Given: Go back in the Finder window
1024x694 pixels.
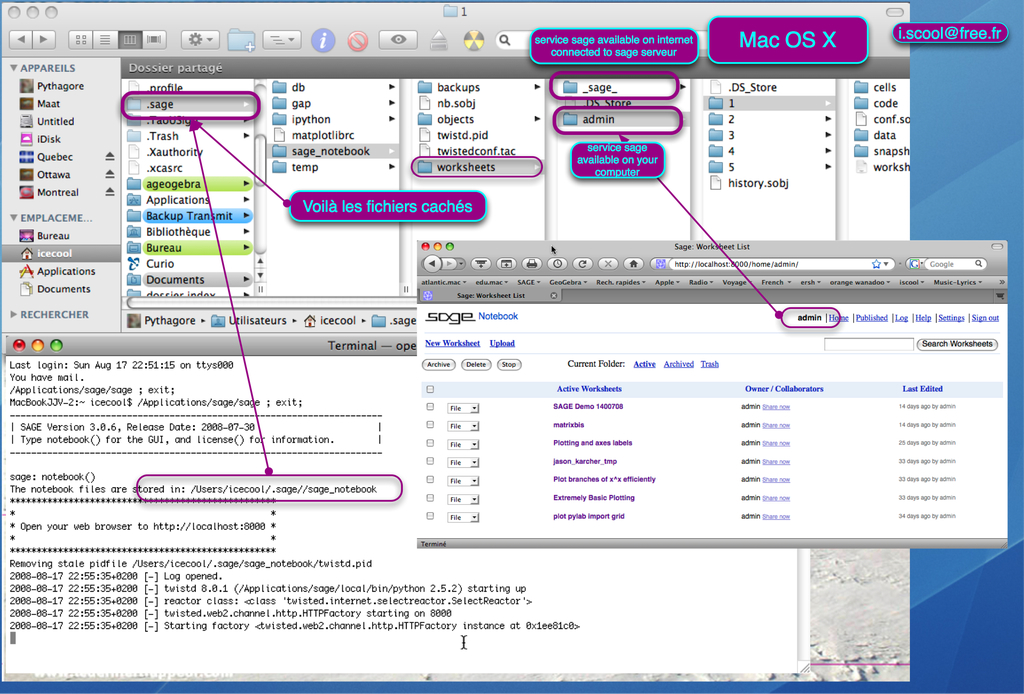Looking at the screenshot, I should (21, 40).
